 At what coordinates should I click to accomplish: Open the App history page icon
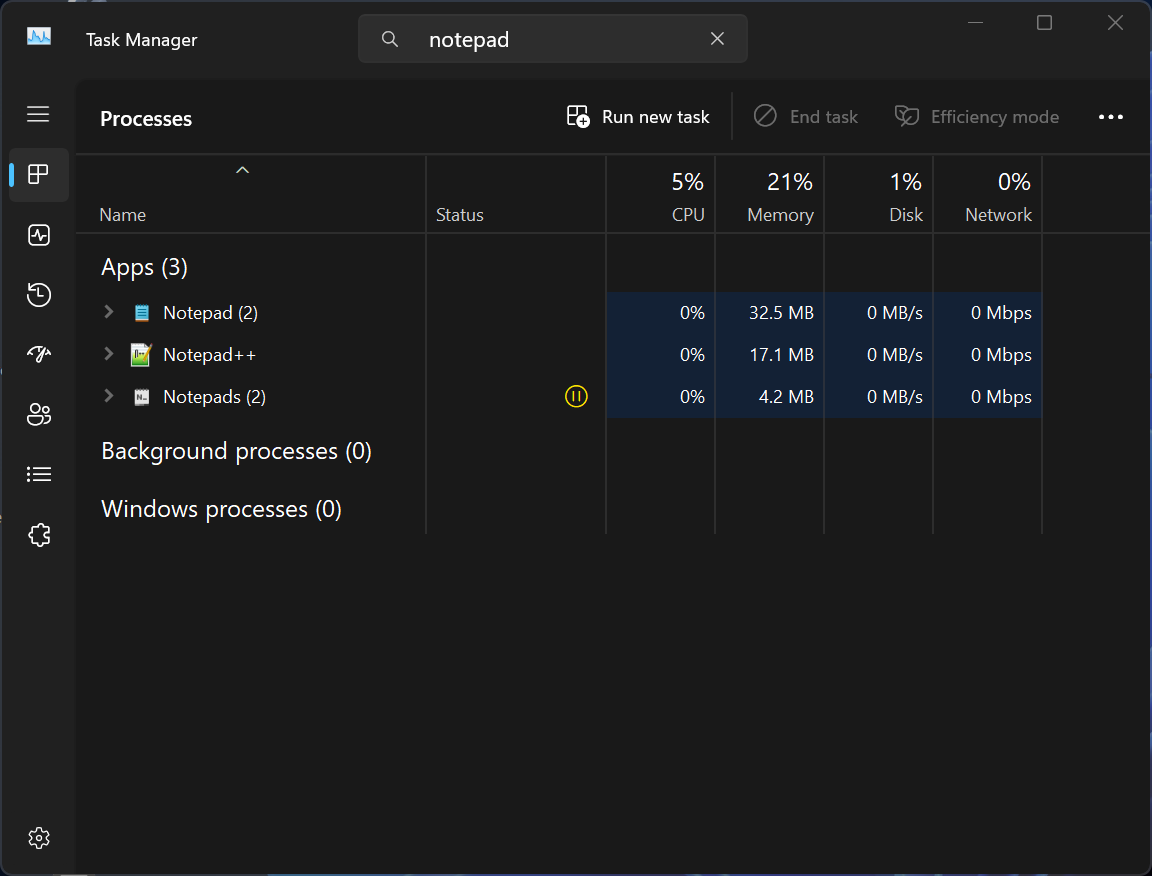click(x=38, y=295)
